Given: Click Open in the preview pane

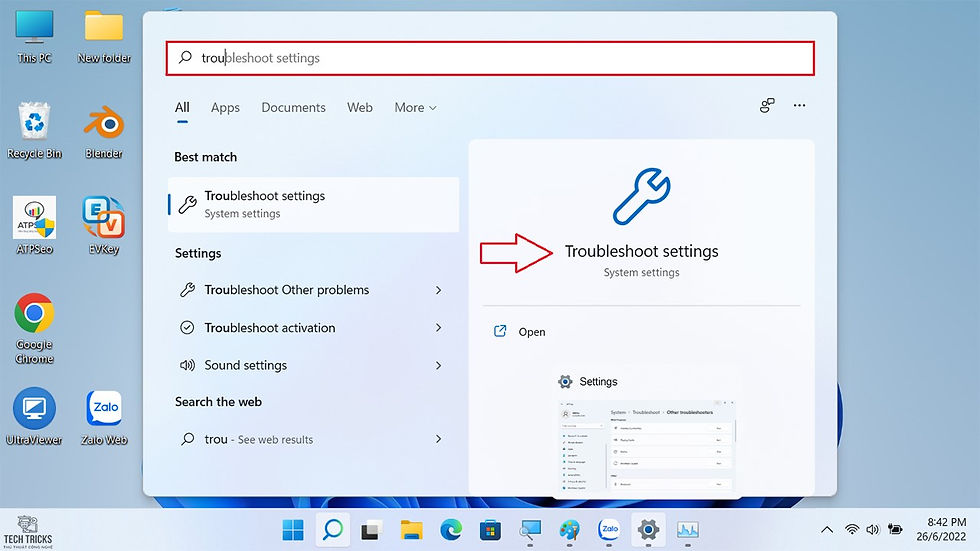Looking at the screenshot, I should 532,332.
